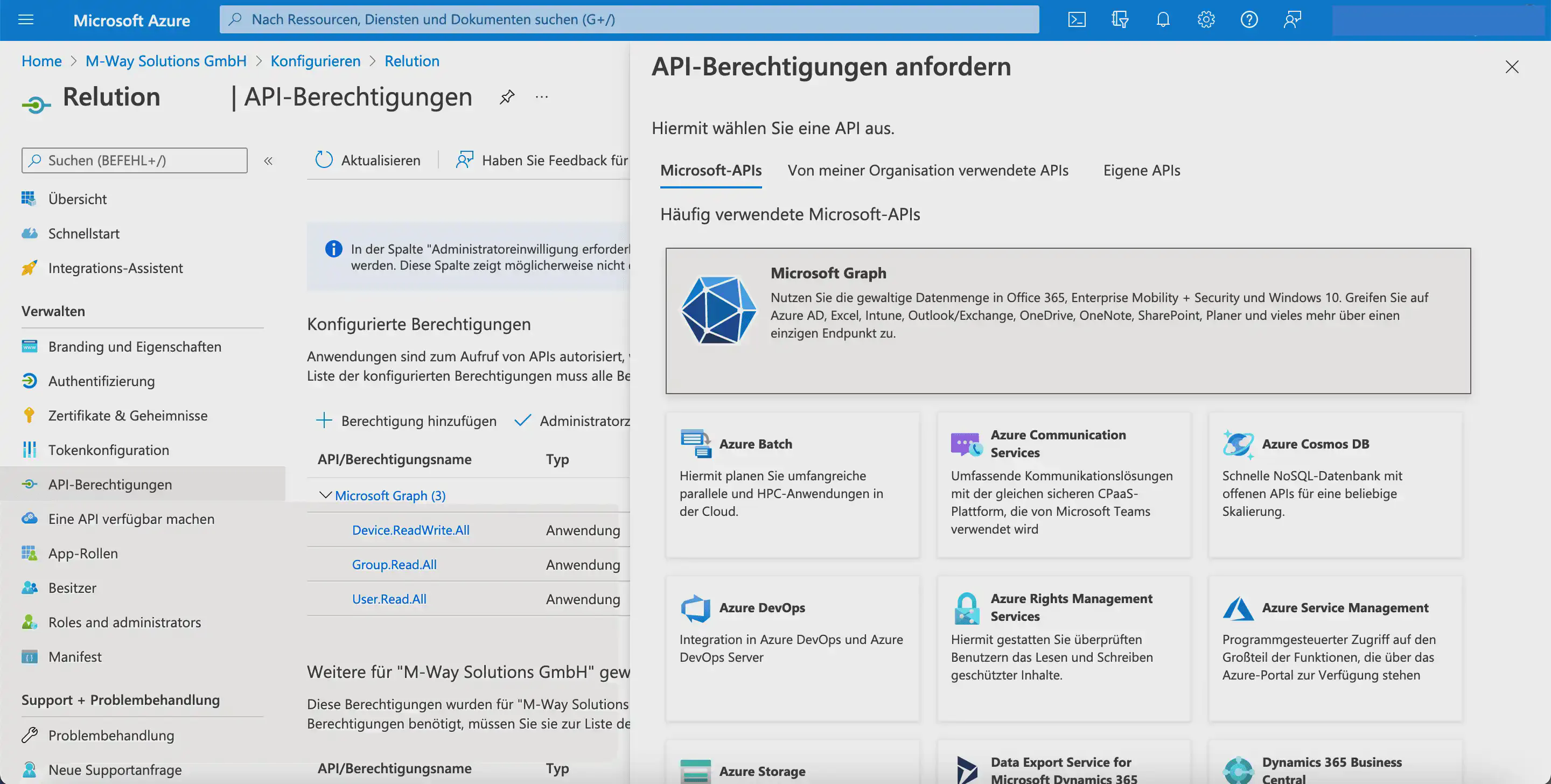Click the directory and subscription filter icon
The width and height of the screenshot is (1551, 784).
click(1119, 20)
